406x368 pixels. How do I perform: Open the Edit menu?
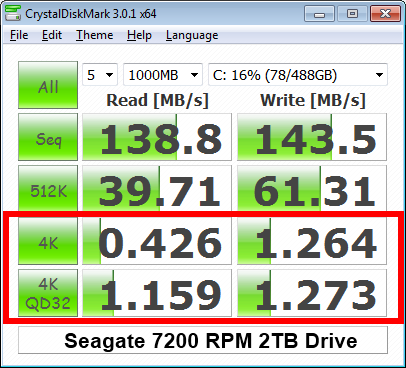52,35
